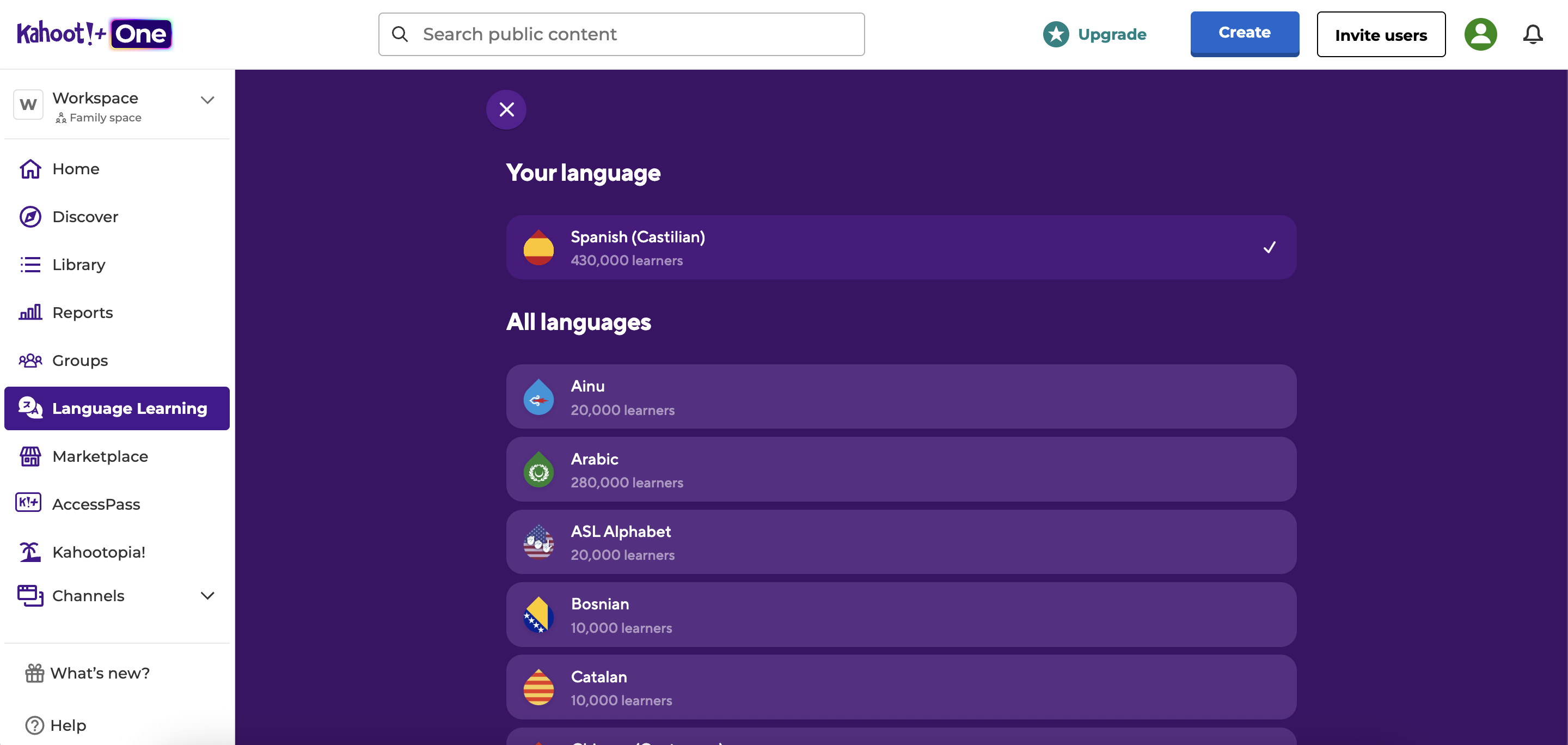This screenshot has height=745, width=1568.
Task: Click the Kahootopia island icon
Action: [x=30, y=552]
